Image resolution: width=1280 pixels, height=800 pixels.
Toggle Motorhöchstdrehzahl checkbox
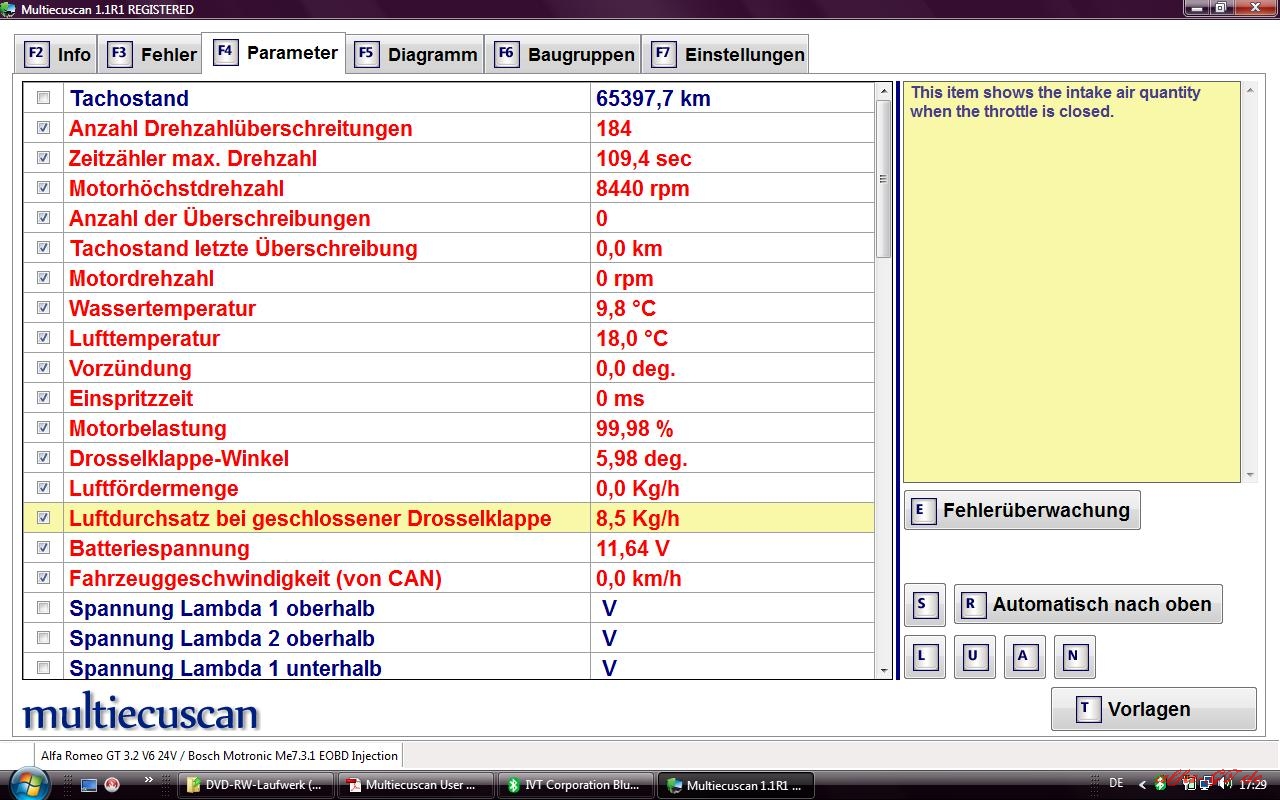[43, 188]
